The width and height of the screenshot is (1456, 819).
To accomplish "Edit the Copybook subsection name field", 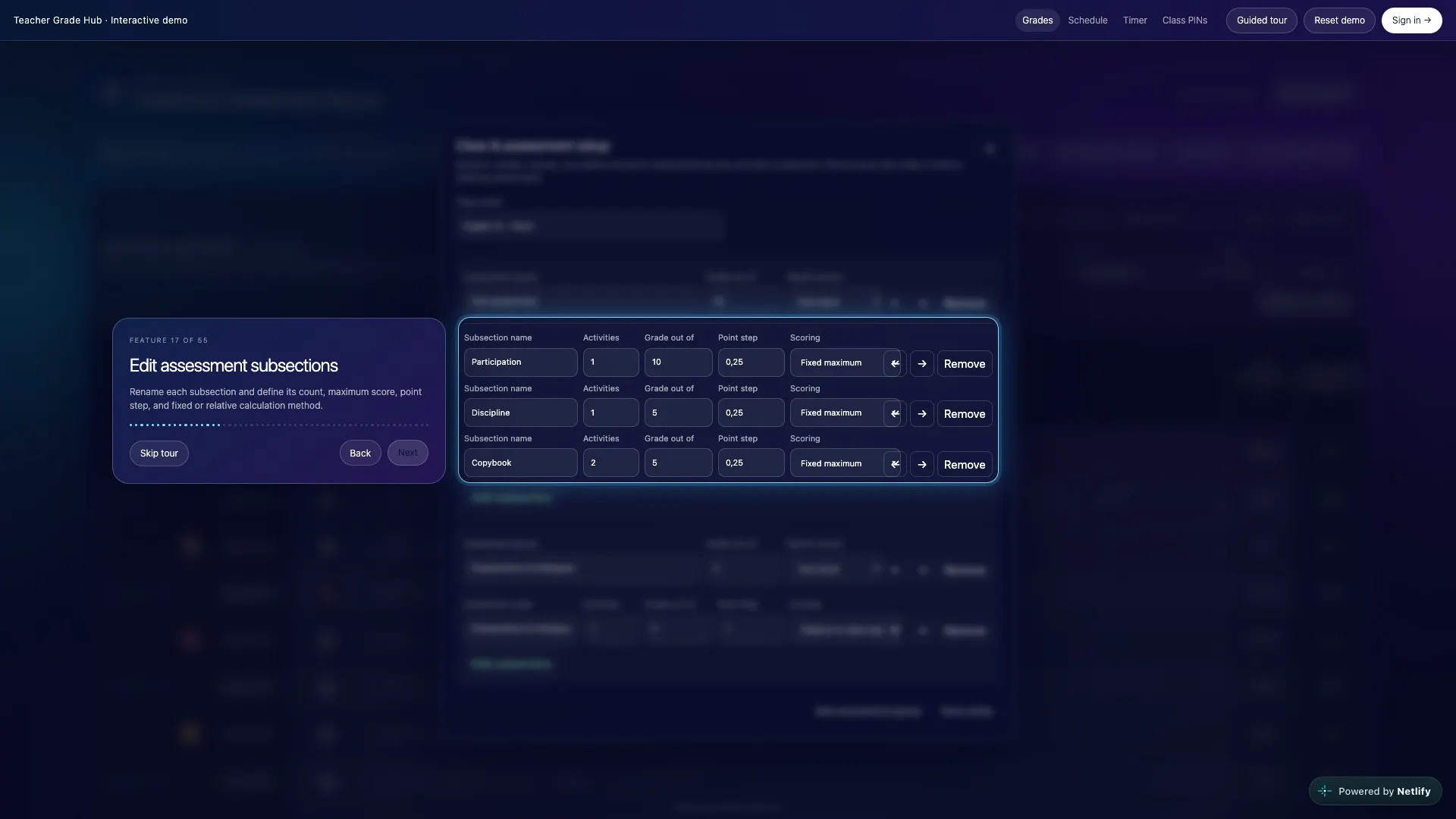I will pyautogui.click(x=521, y=463).
